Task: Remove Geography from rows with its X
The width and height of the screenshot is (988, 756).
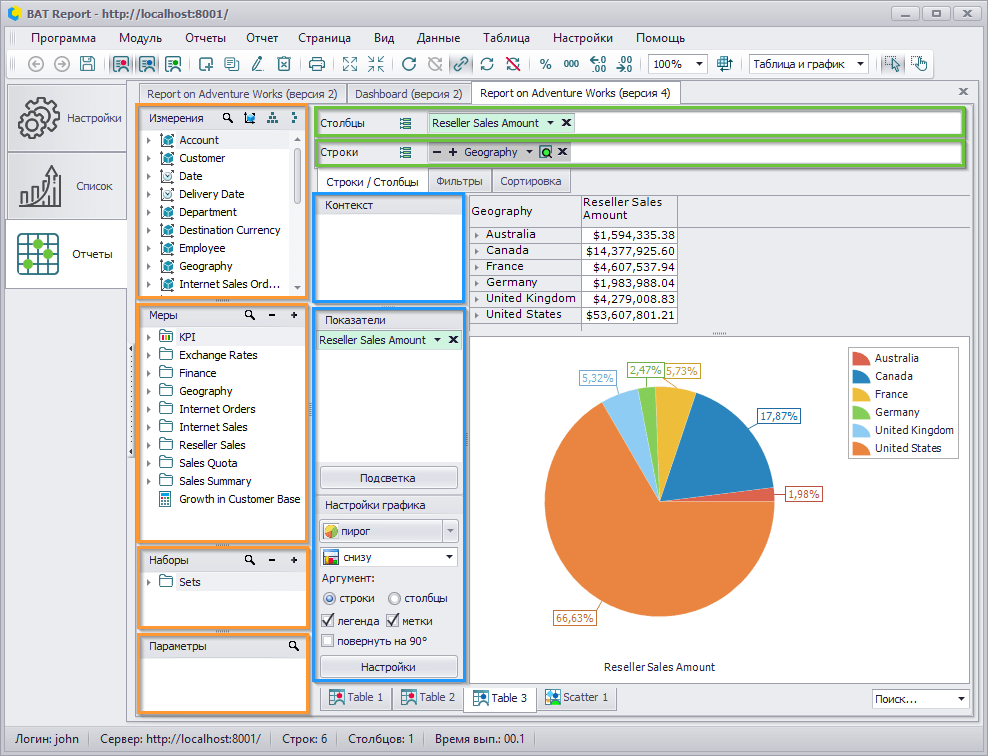Action: pos(563,152)
